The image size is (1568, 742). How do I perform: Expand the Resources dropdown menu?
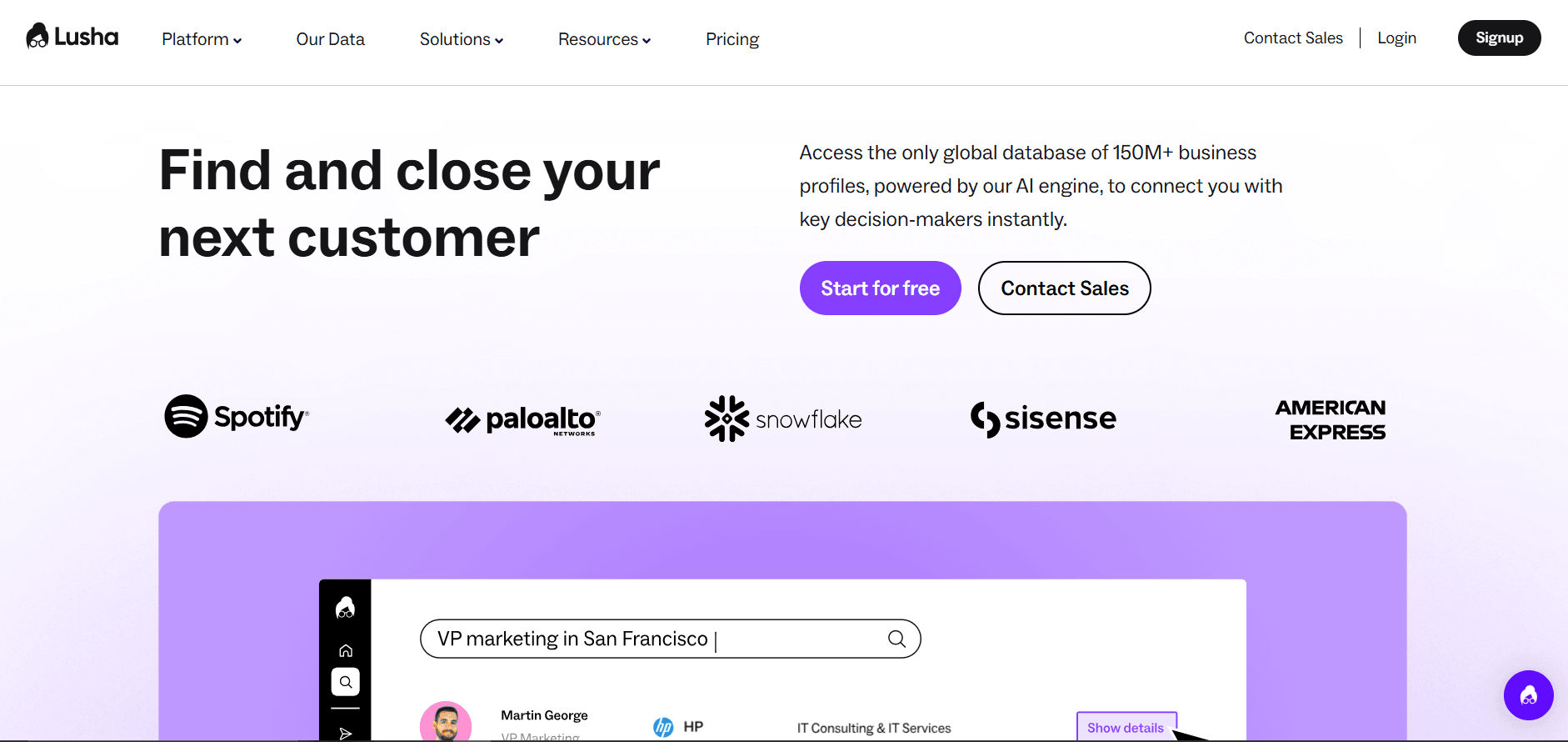coord(604,39)
